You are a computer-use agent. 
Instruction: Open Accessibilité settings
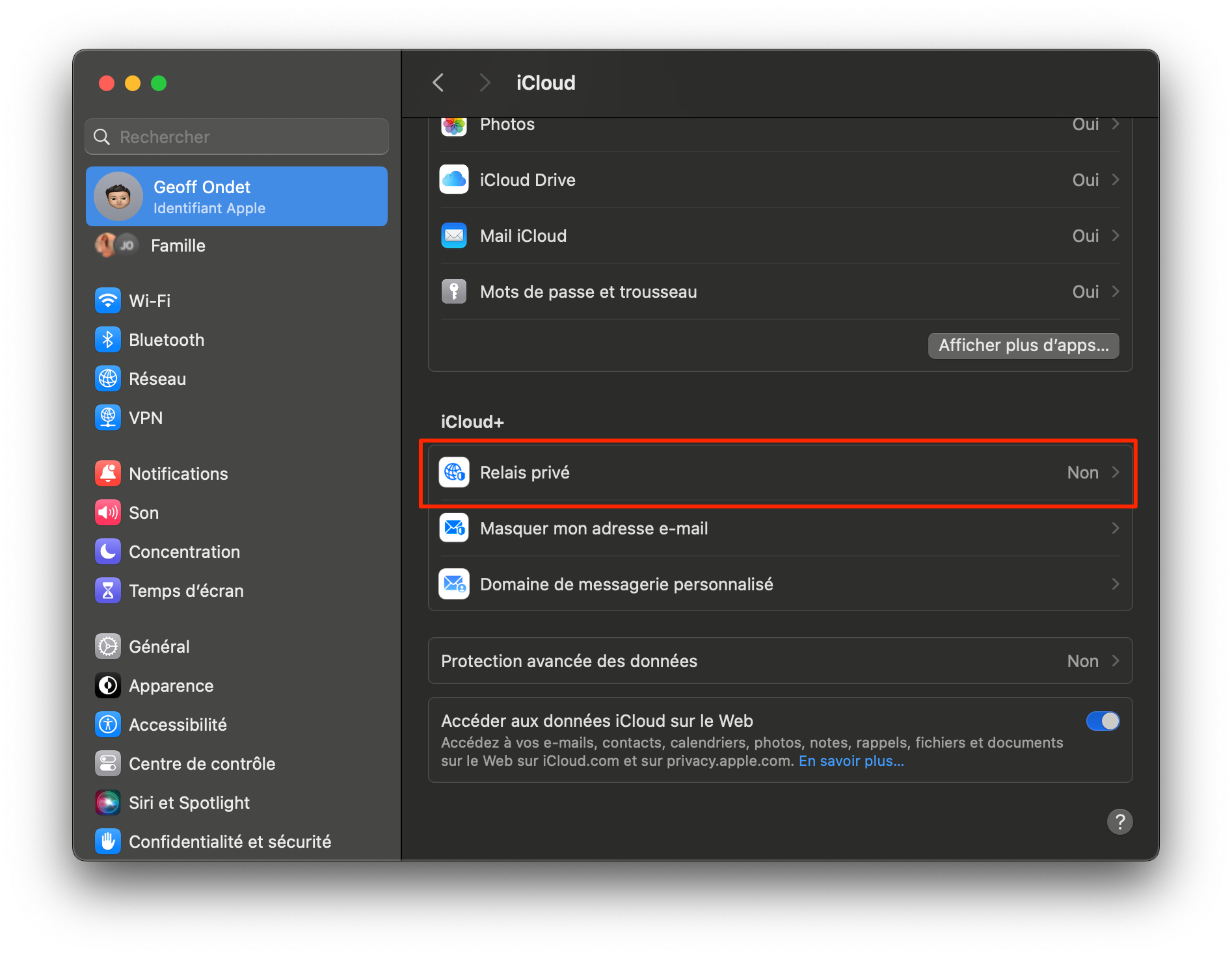(237, 724)
